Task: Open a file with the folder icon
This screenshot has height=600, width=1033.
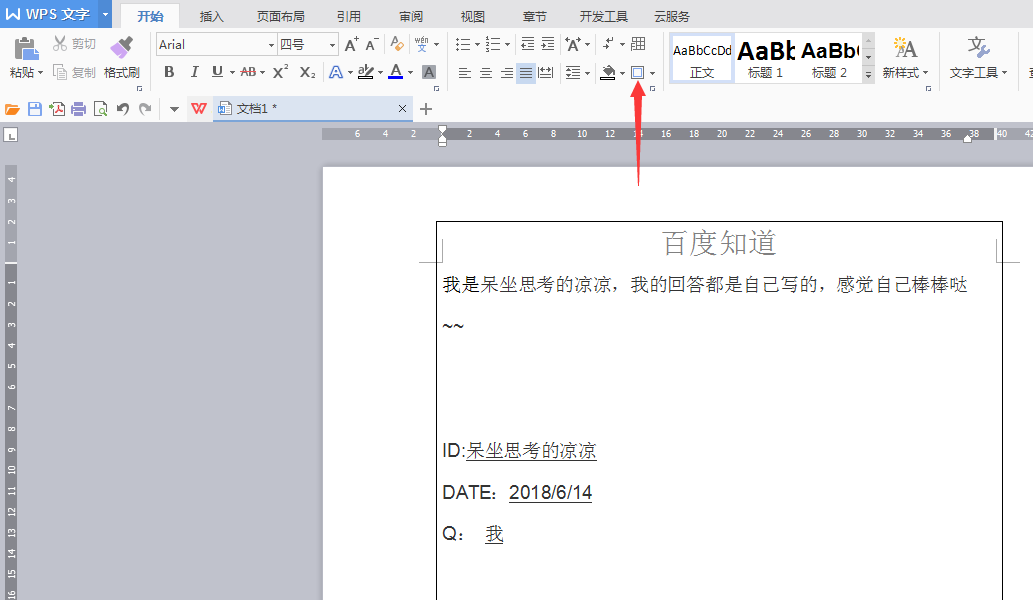Action: [x=12, y=109]
